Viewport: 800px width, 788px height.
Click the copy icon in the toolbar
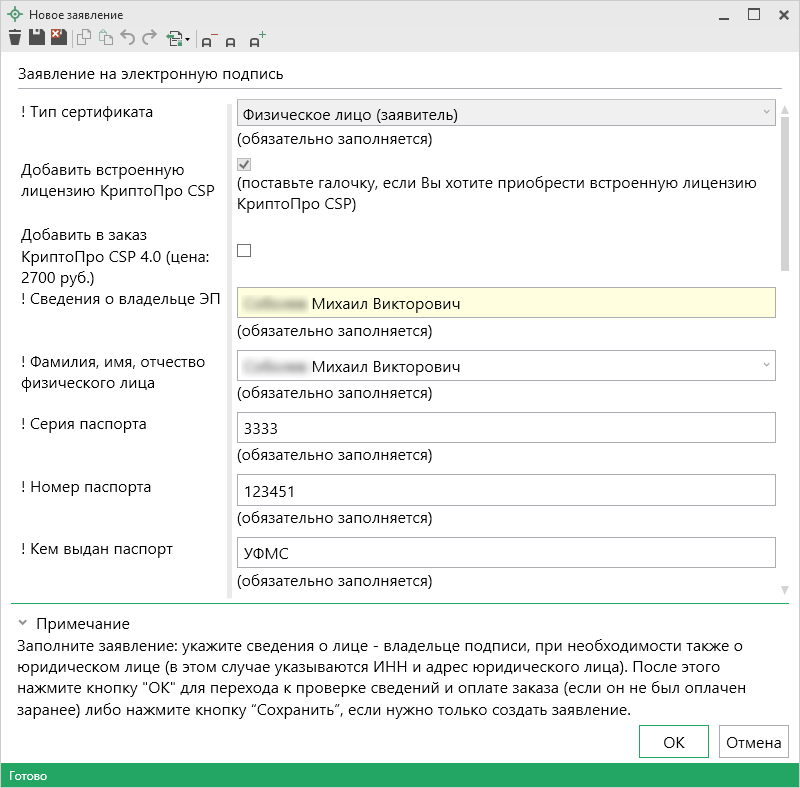pos(85,39)
